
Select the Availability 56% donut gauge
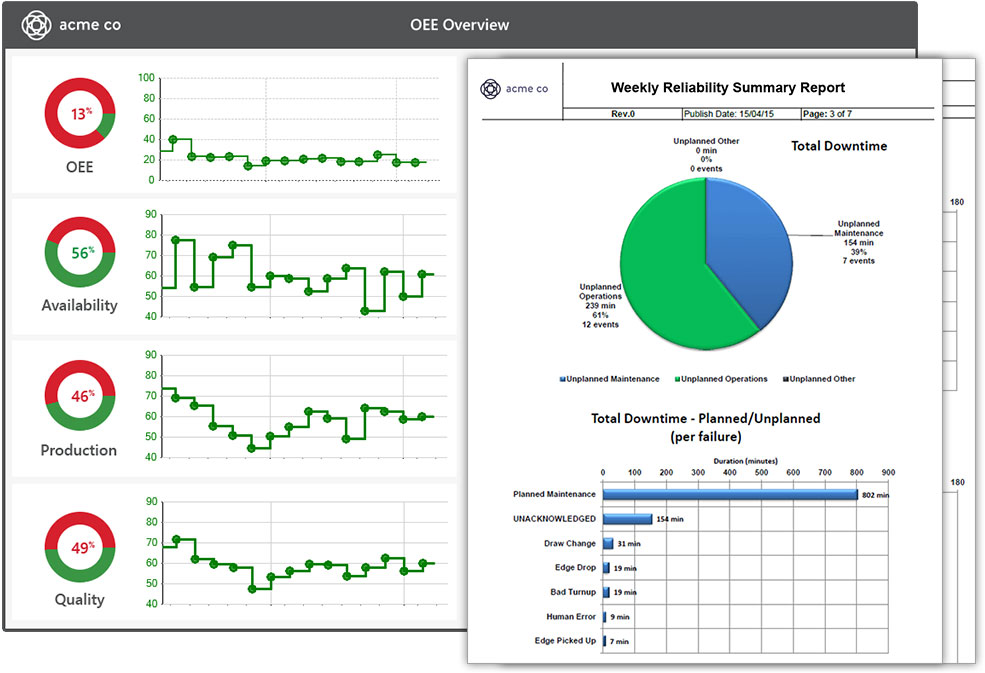(80, 253)
